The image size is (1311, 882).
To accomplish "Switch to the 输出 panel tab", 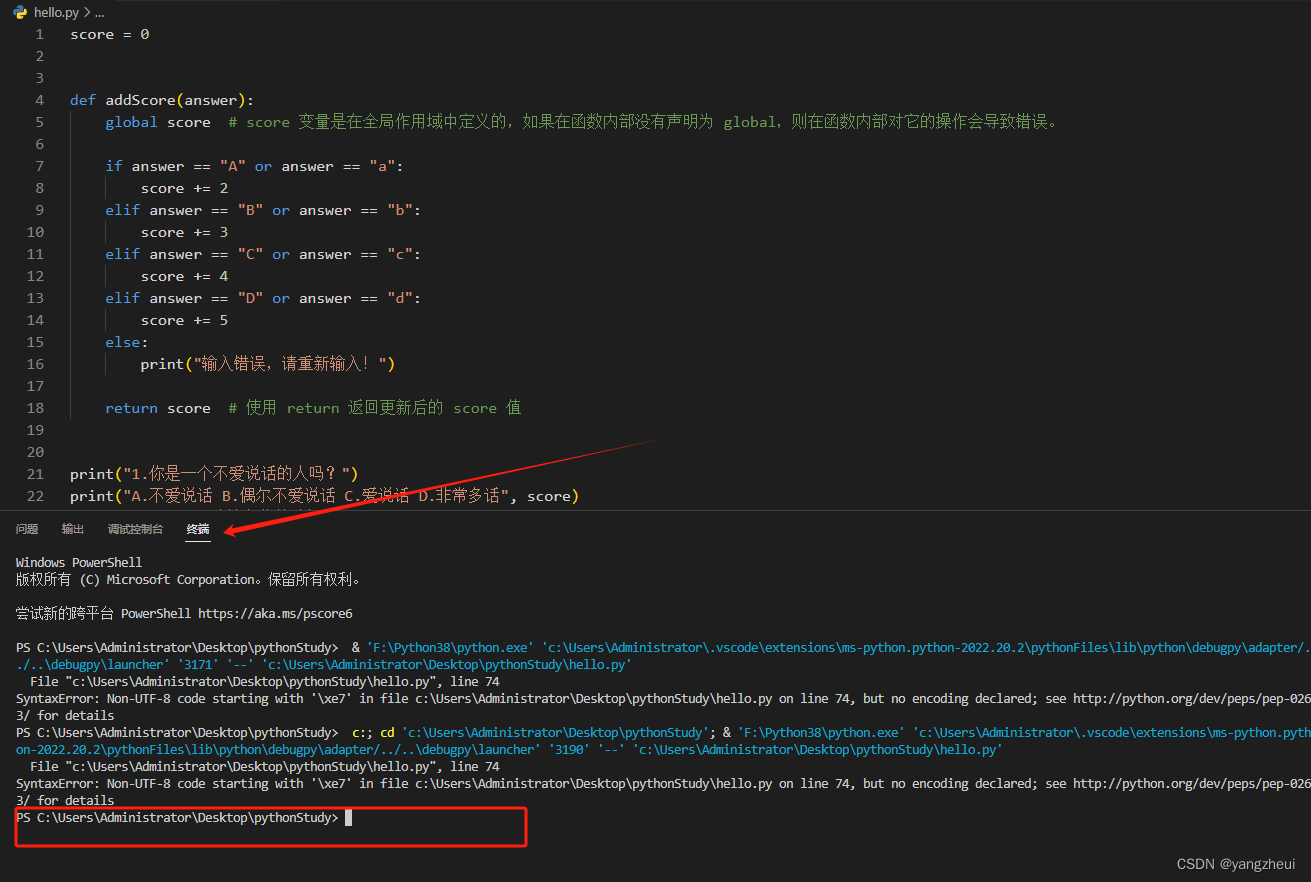I will pyautogui.click(x=73, y=529).
